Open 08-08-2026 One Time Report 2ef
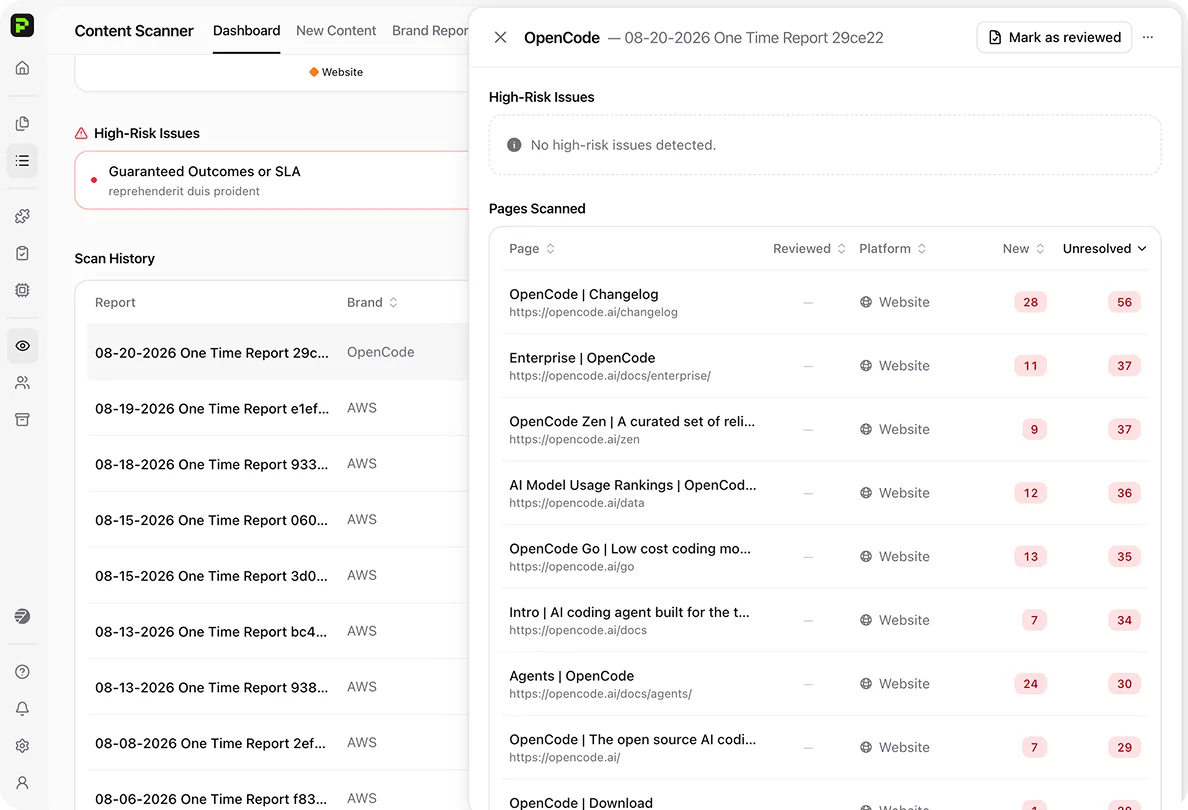1188x810 pixels. (x=278, y=743)
